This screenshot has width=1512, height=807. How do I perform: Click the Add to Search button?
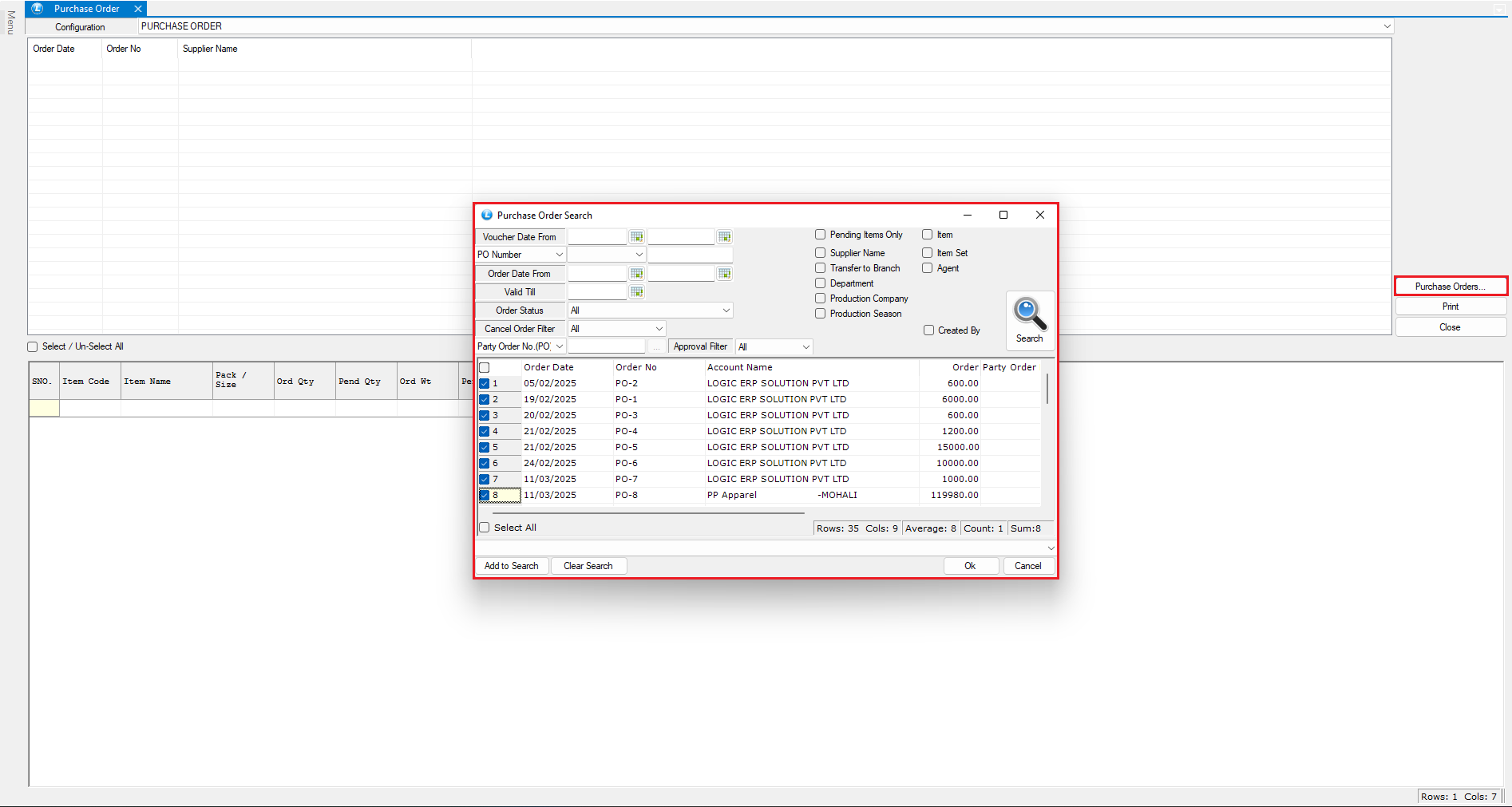point(511,566)
